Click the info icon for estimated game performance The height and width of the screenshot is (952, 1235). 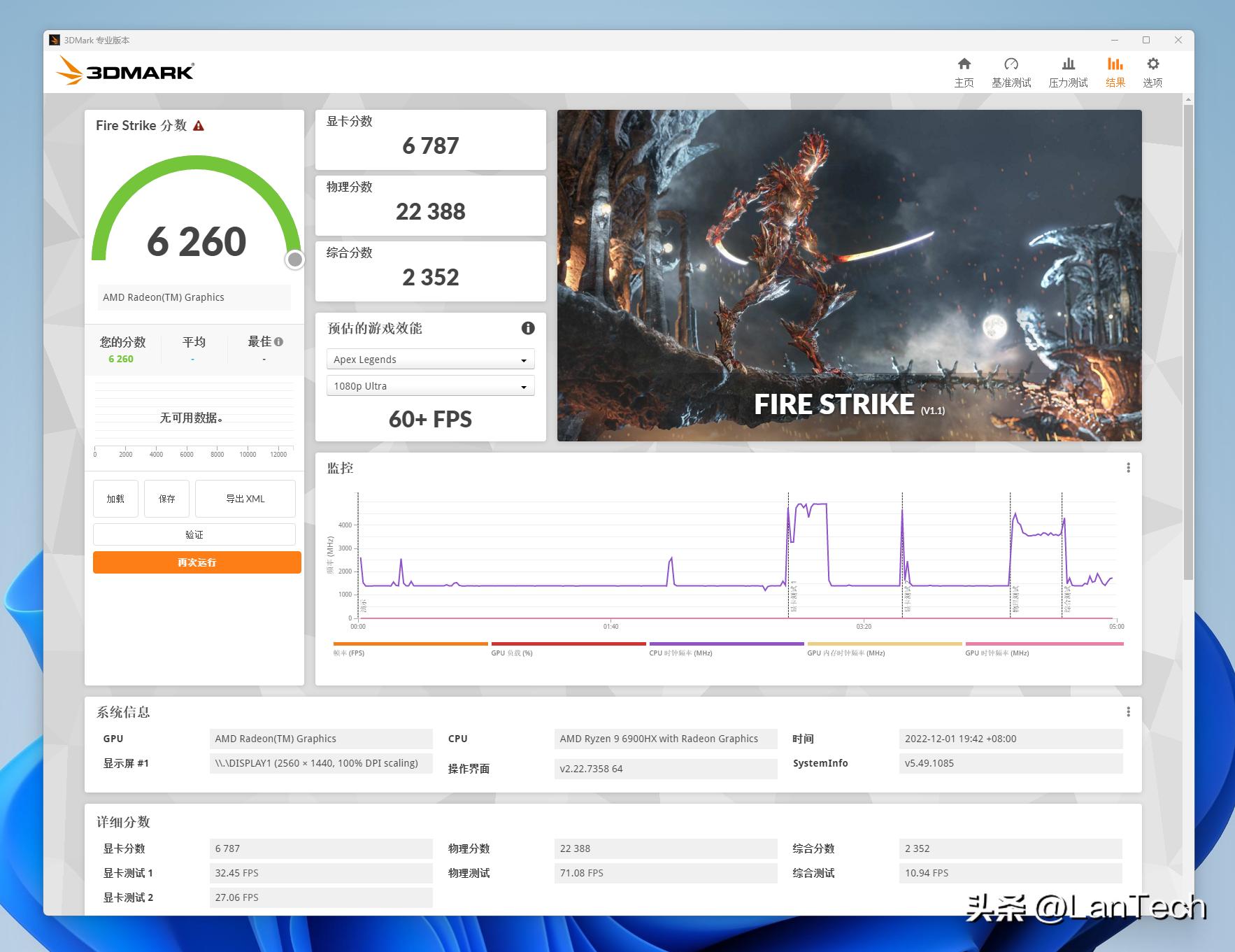(528, 328)
